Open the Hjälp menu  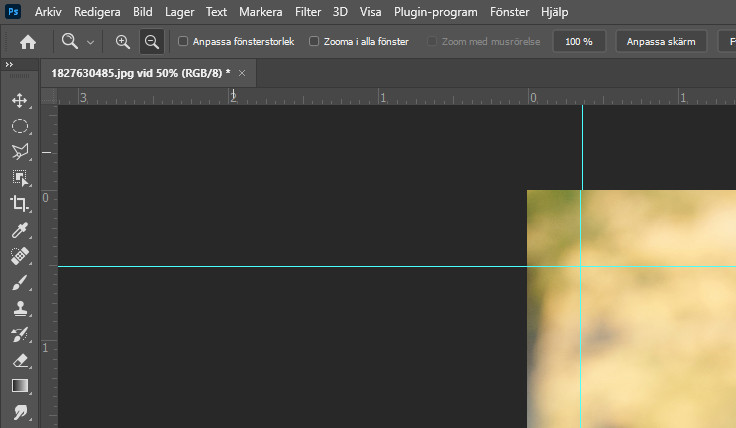point(554,12)
